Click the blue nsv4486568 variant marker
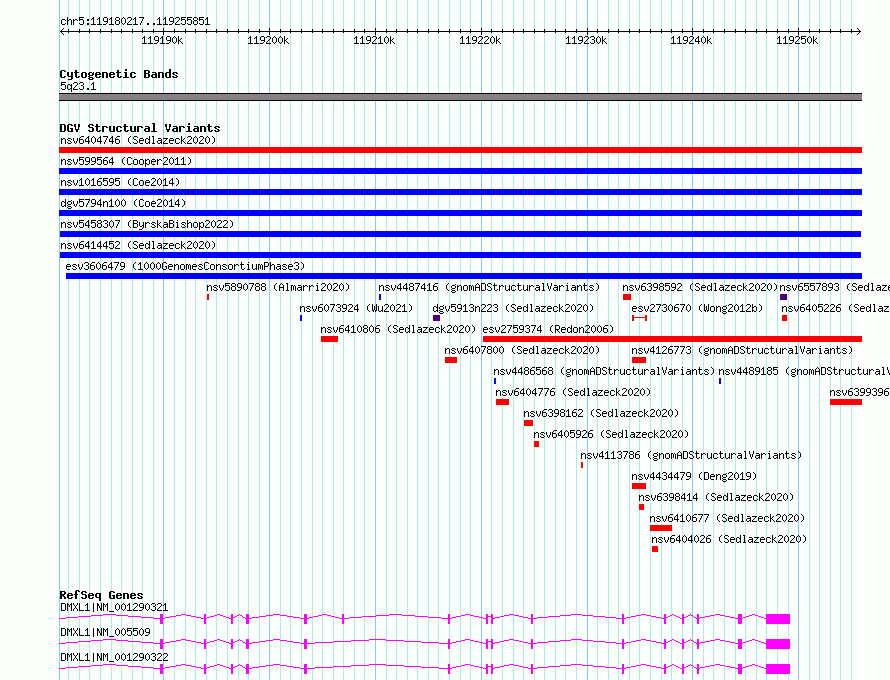890x680 pixels. (x=495, y=381)
